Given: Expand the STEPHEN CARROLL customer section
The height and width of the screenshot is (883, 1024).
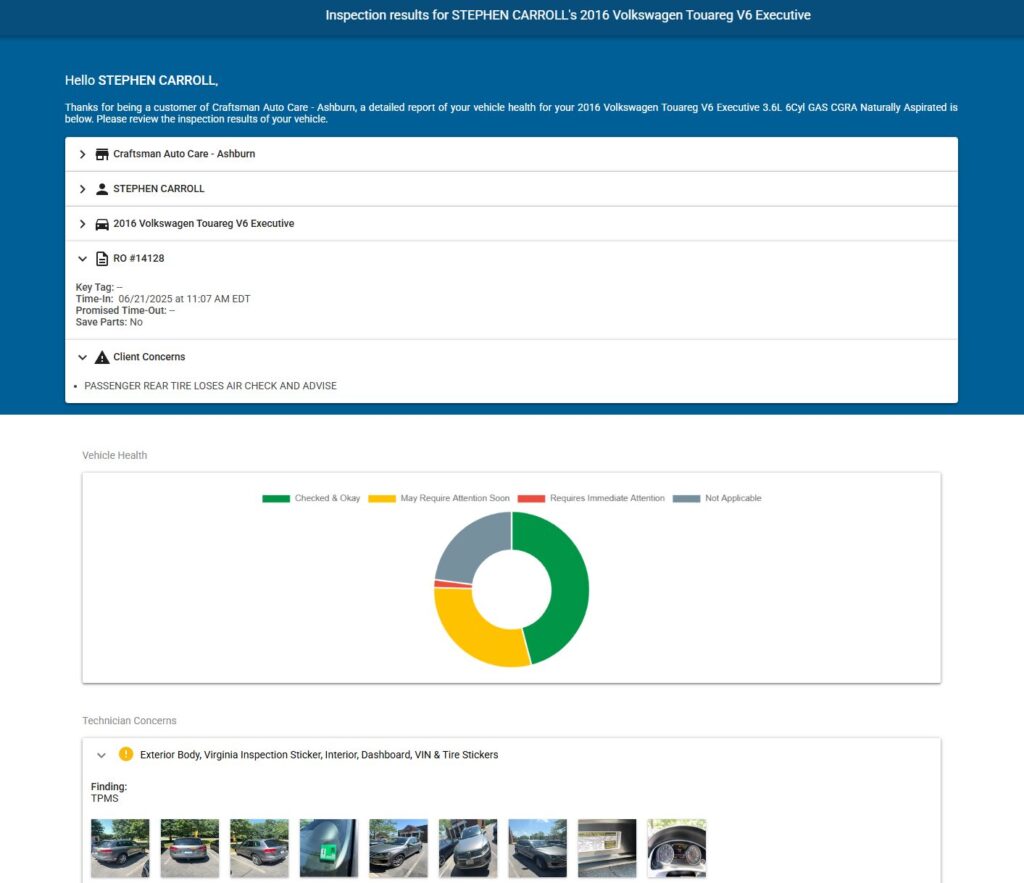Looking at the screenshot, I should tap(82, 188).
